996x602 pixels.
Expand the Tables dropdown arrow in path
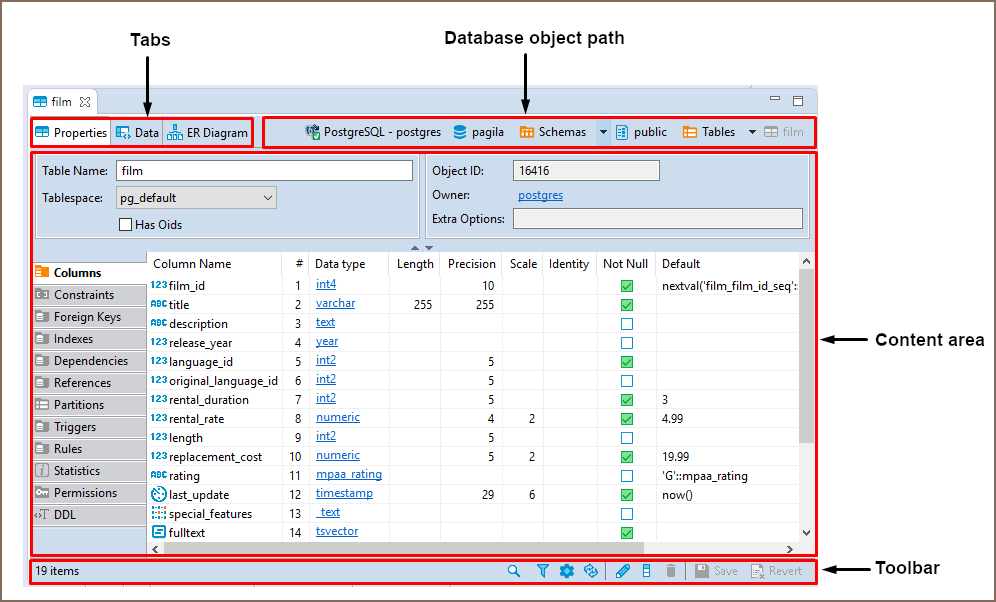click(752, 132)
